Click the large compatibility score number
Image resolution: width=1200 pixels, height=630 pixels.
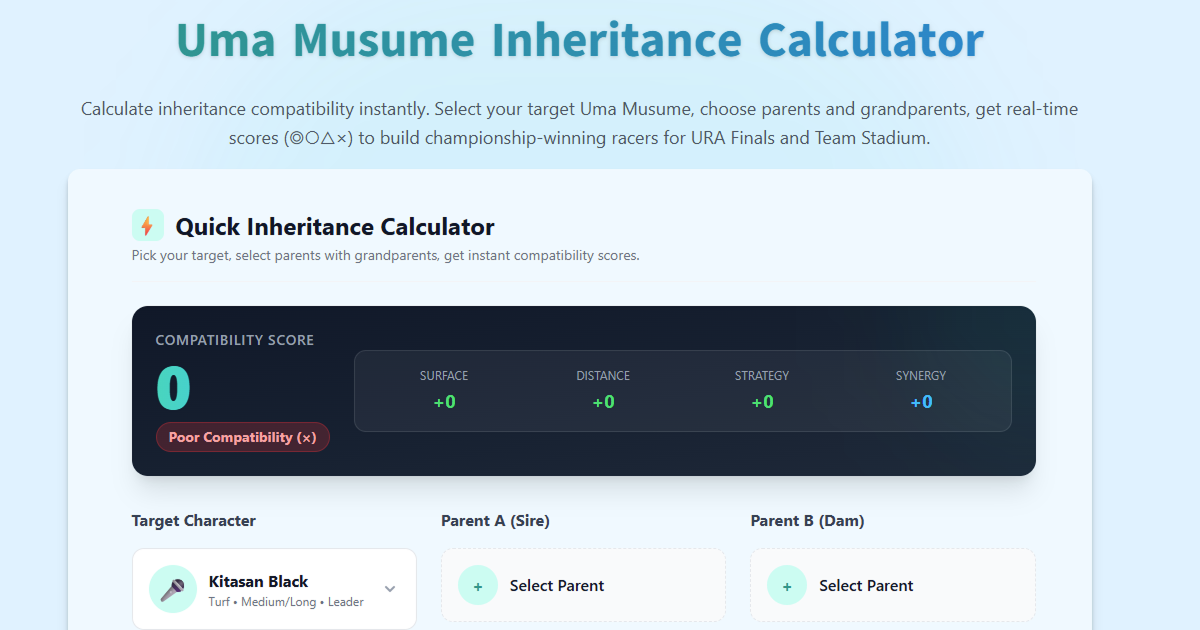click(173, 388)
